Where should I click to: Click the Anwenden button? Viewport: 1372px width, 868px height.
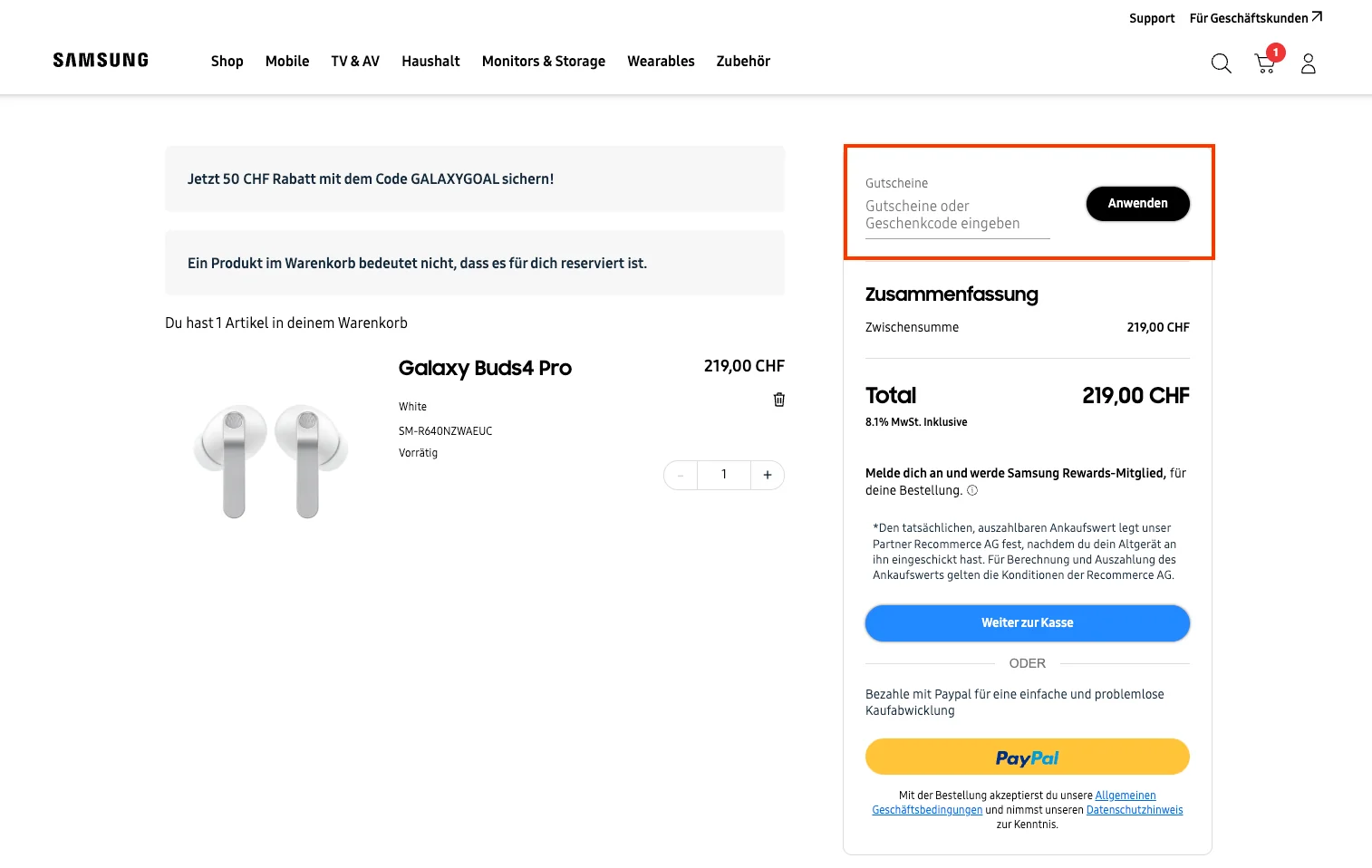[1138, 204]
